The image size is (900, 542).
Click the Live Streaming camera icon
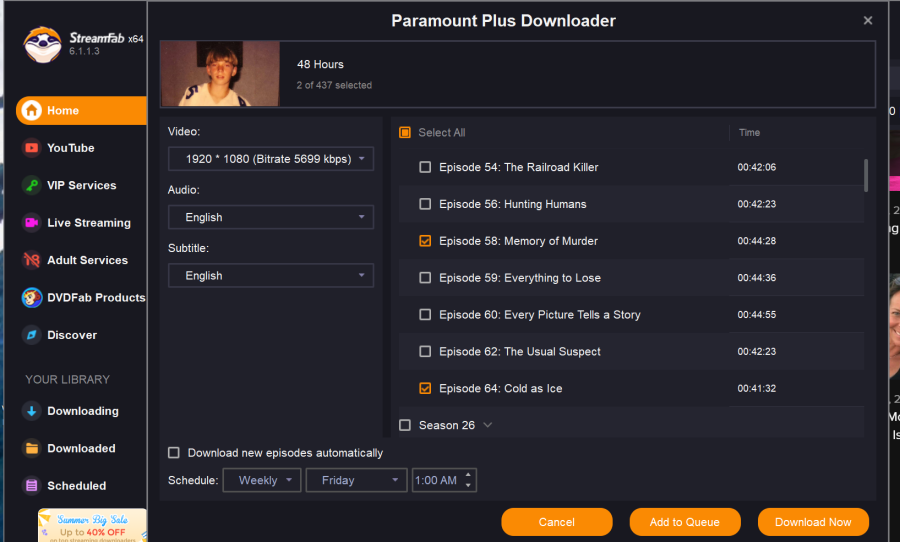coord(32,223)
